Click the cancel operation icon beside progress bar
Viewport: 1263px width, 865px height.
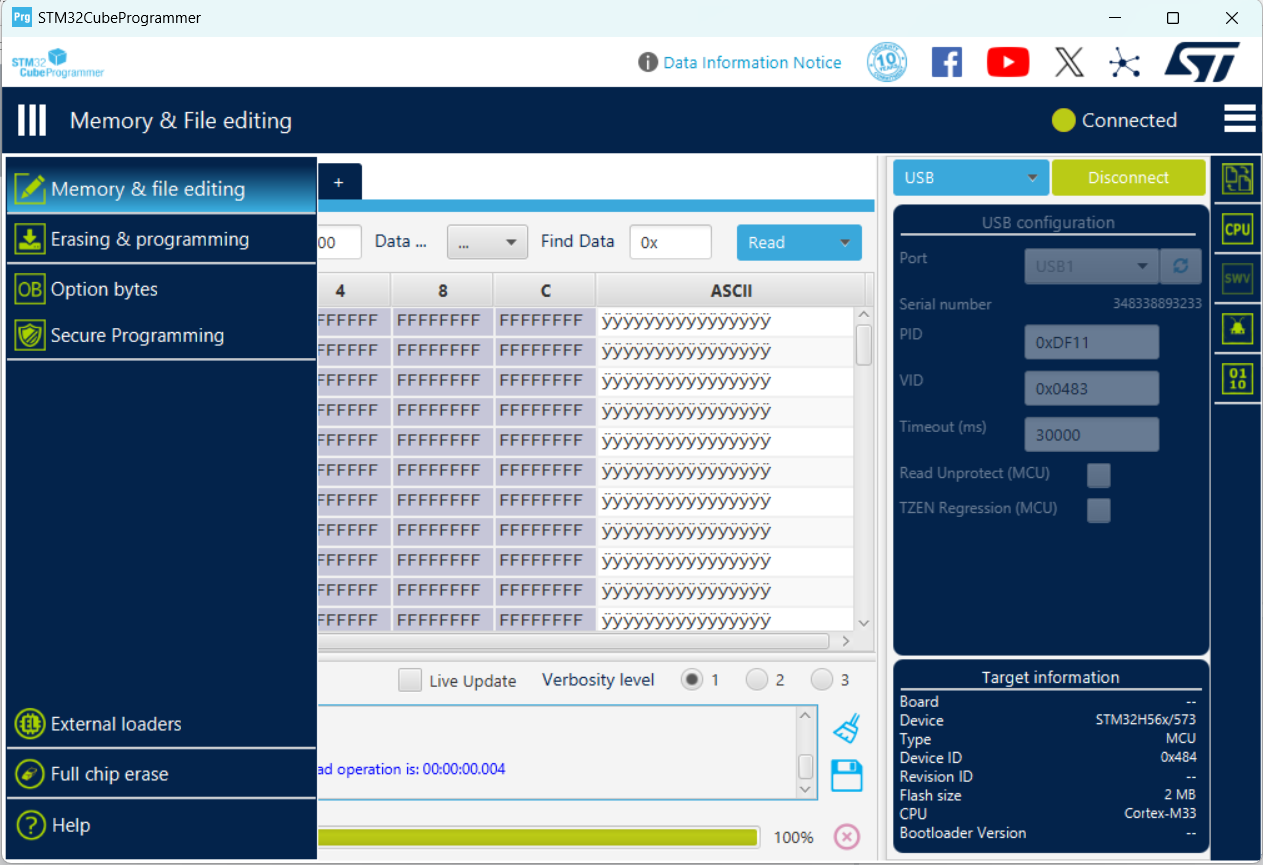pos(846,837)
